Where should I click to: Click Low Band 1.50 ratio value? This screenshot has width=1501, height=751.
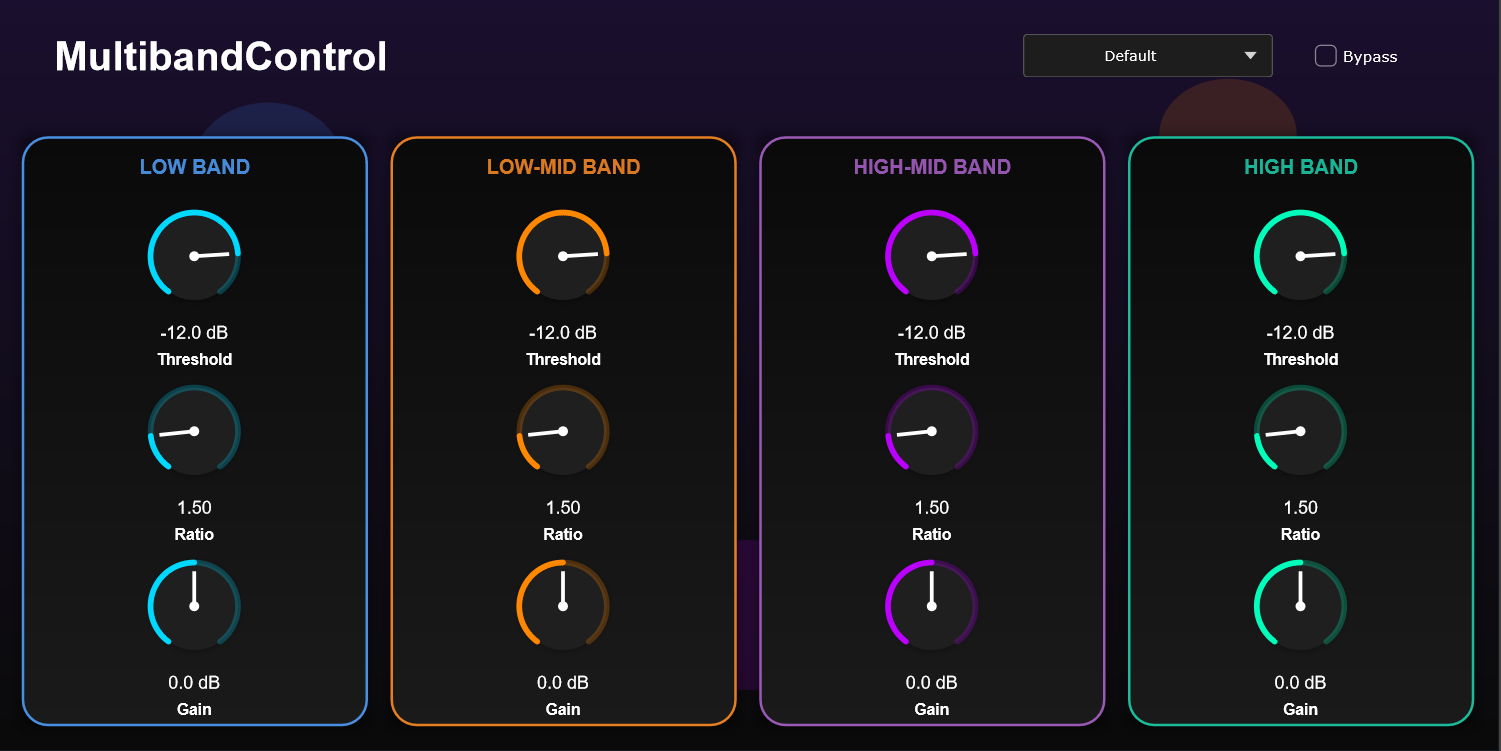click(194, 507)
